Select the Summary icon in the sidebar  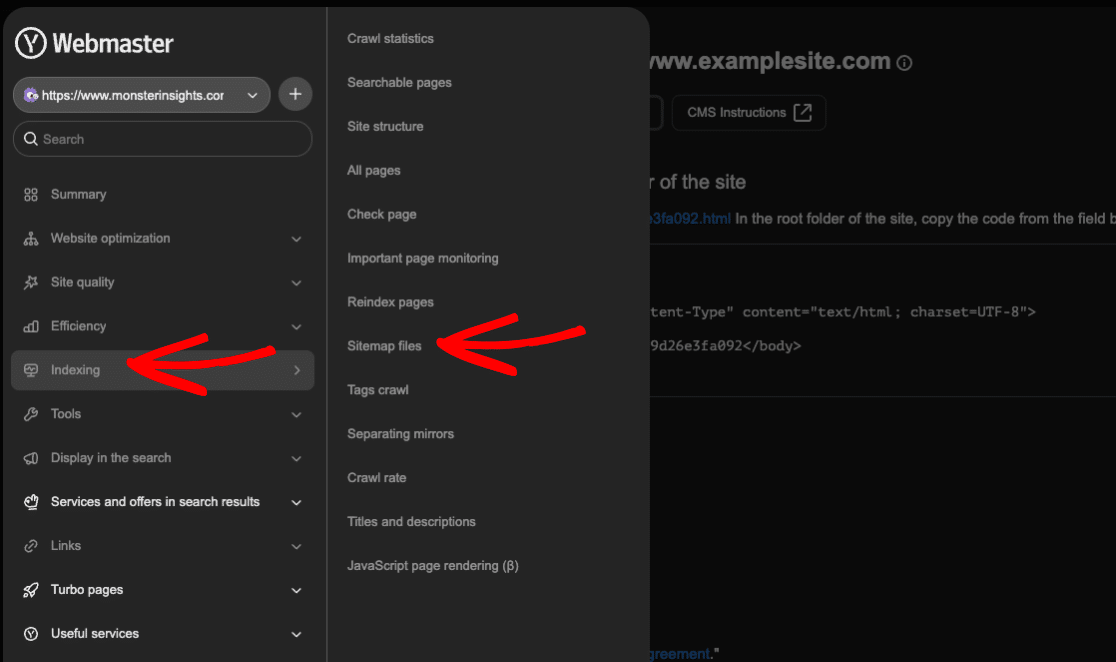coord(31,194)
